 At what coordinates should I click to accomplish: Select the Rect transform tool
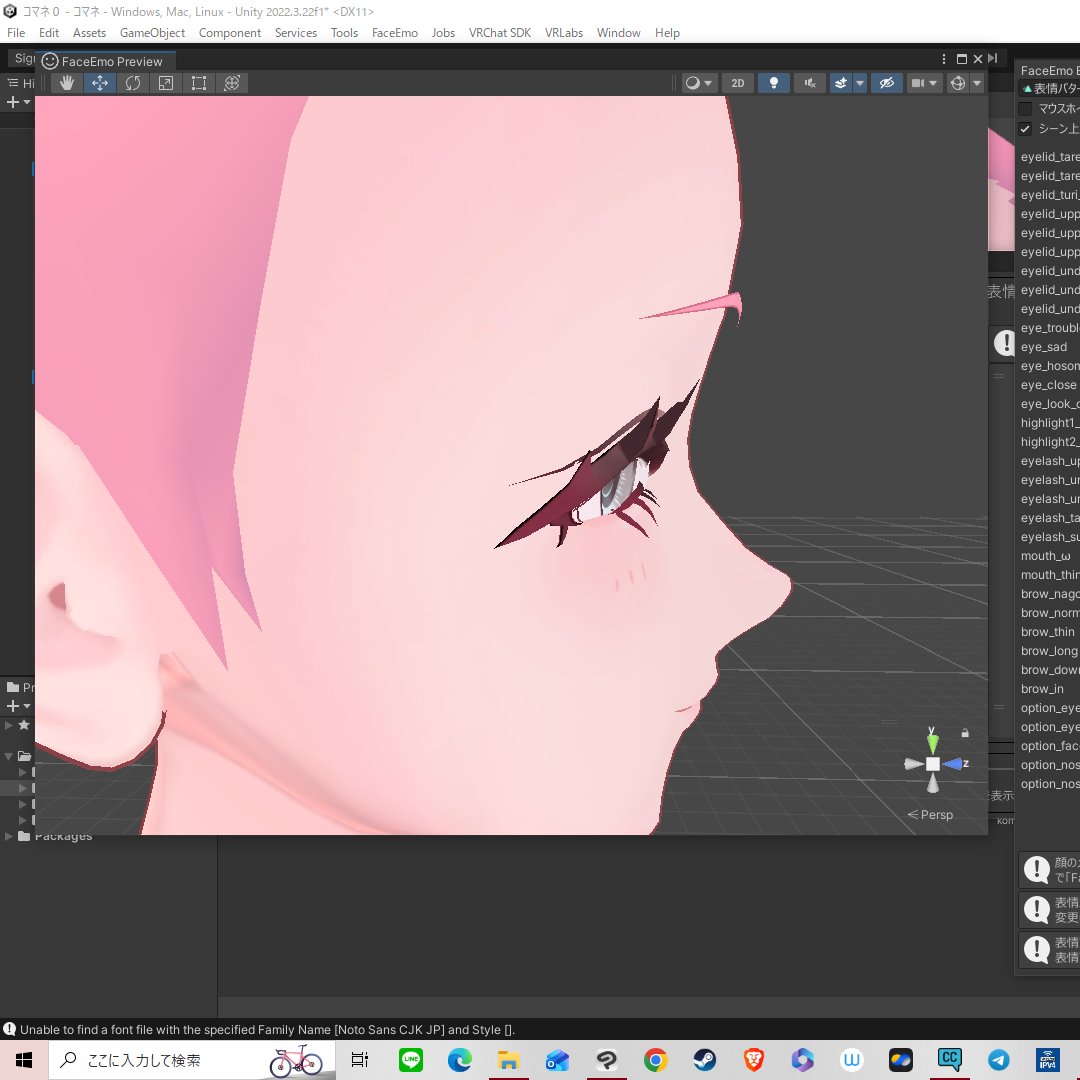[199, 83]
